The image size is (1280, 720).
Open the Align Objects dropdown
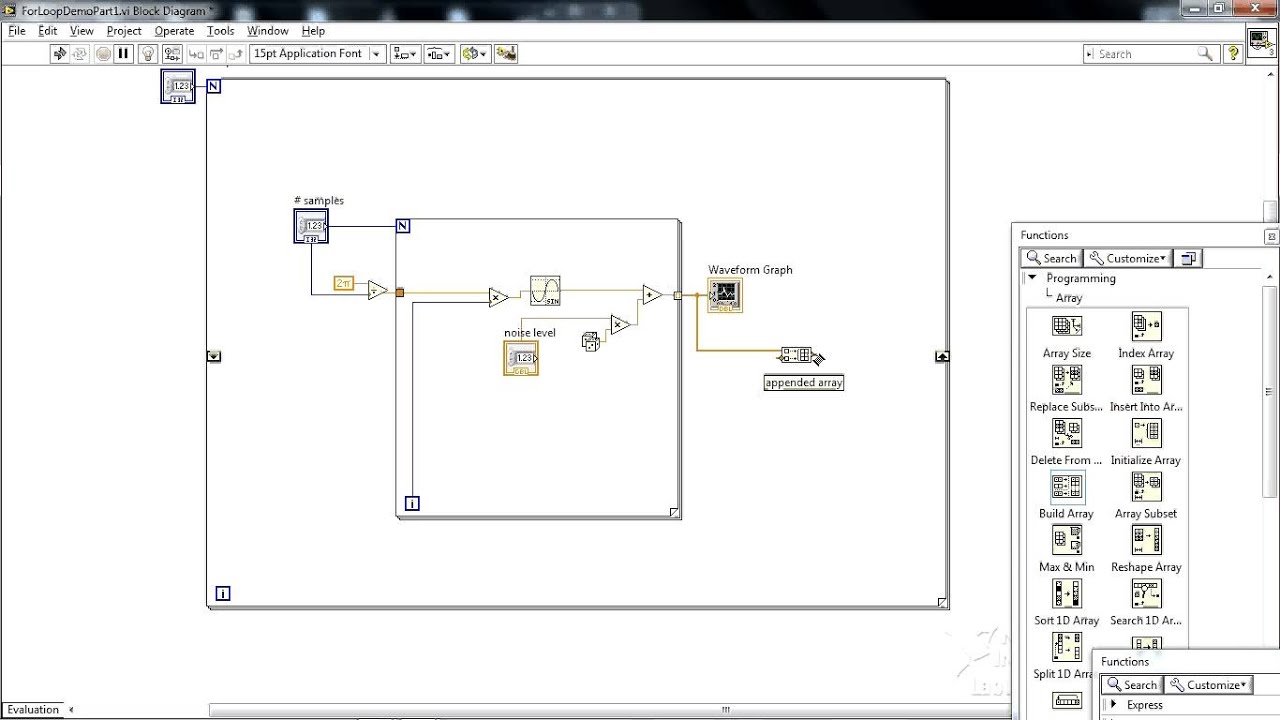pos(405,54)
